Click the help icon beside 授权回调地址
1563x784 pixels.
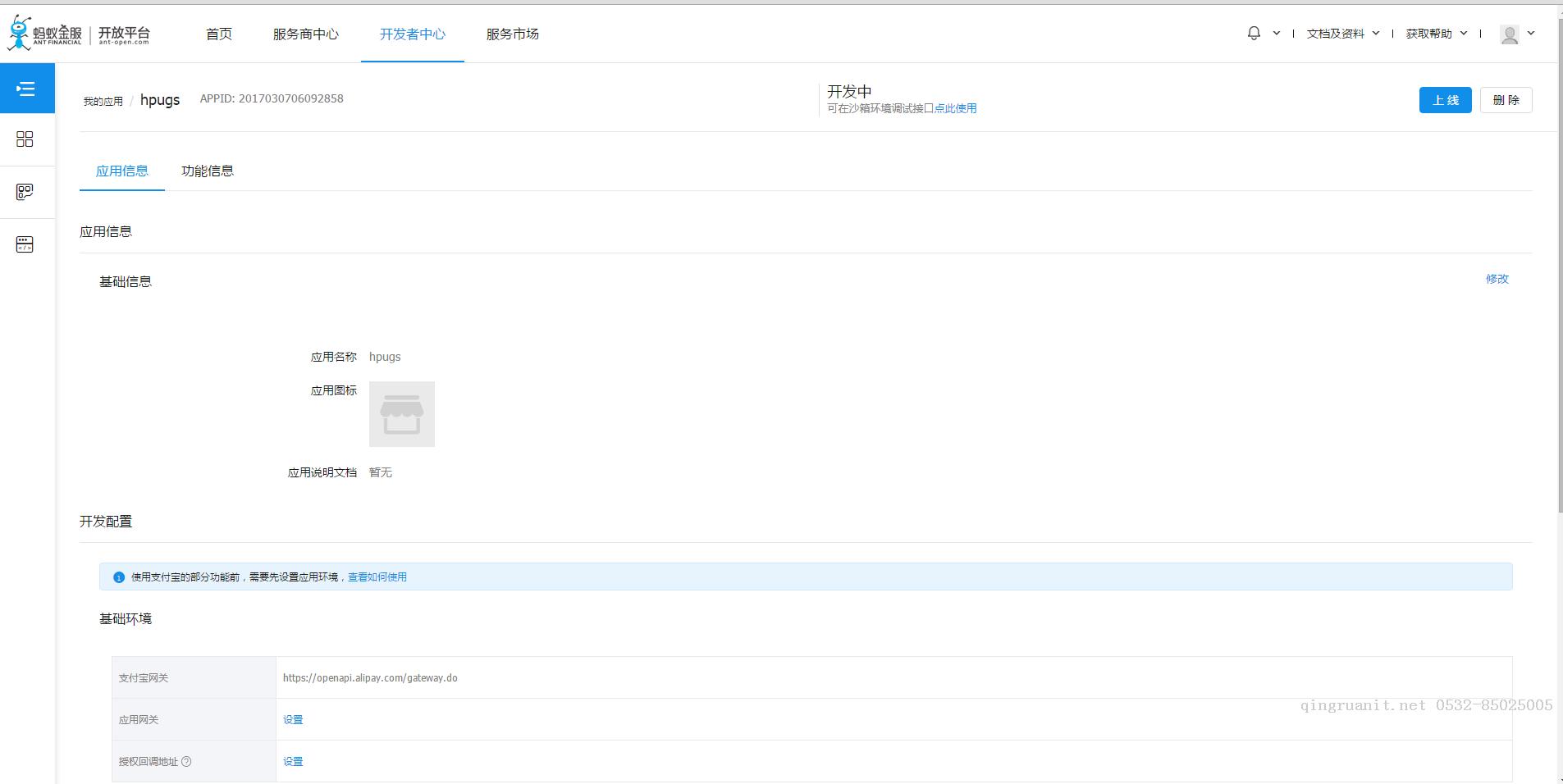click(186, 762)
